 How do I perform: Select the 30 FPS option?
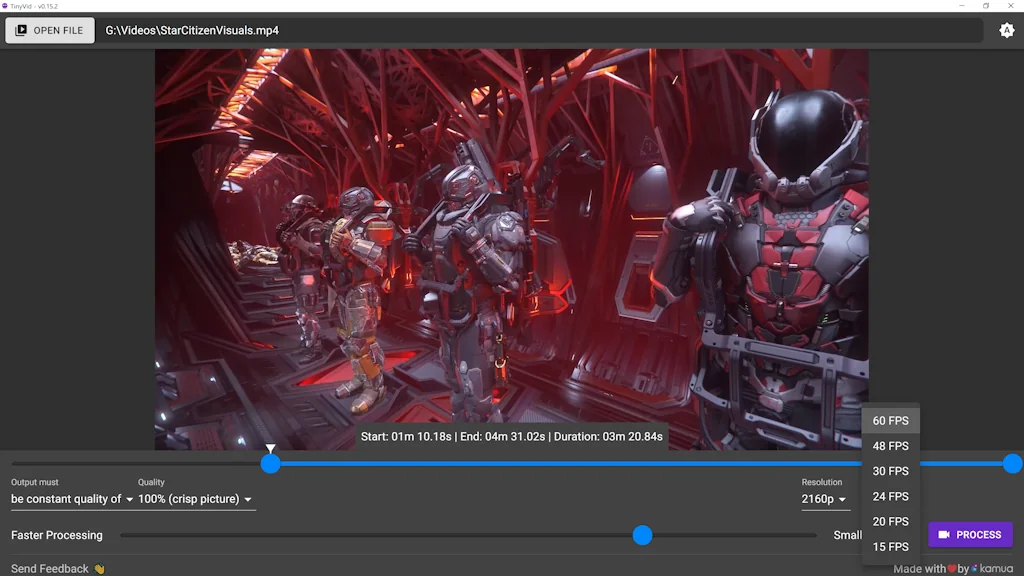coord(890,471)
